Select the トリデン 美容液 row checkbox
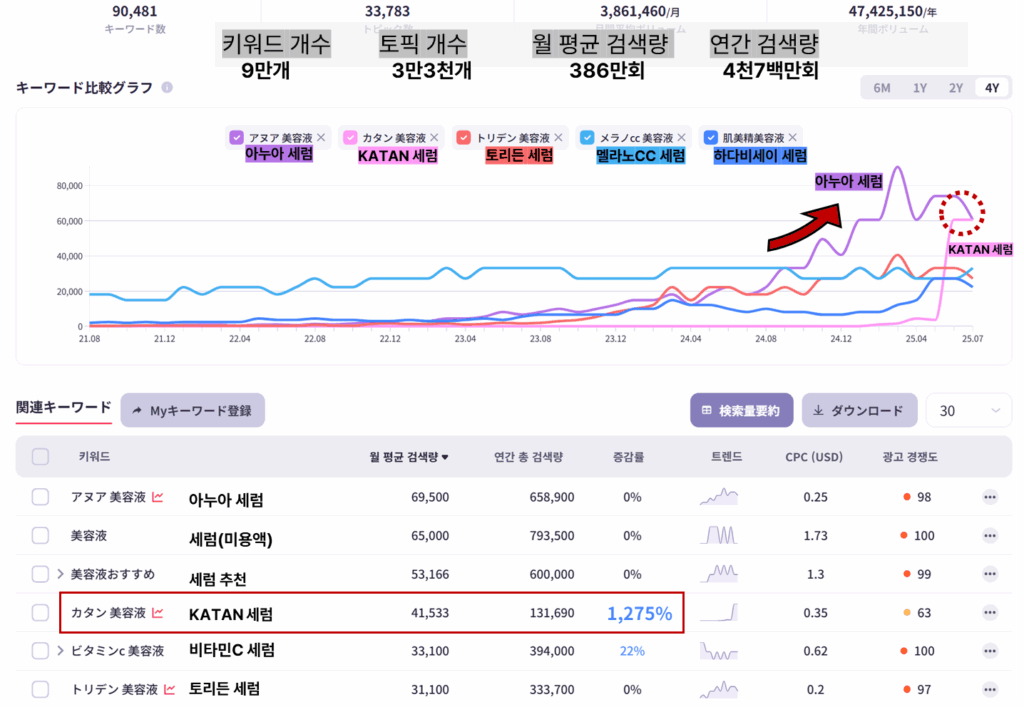This screenshot has height=707, width=1024. (40, 689)
